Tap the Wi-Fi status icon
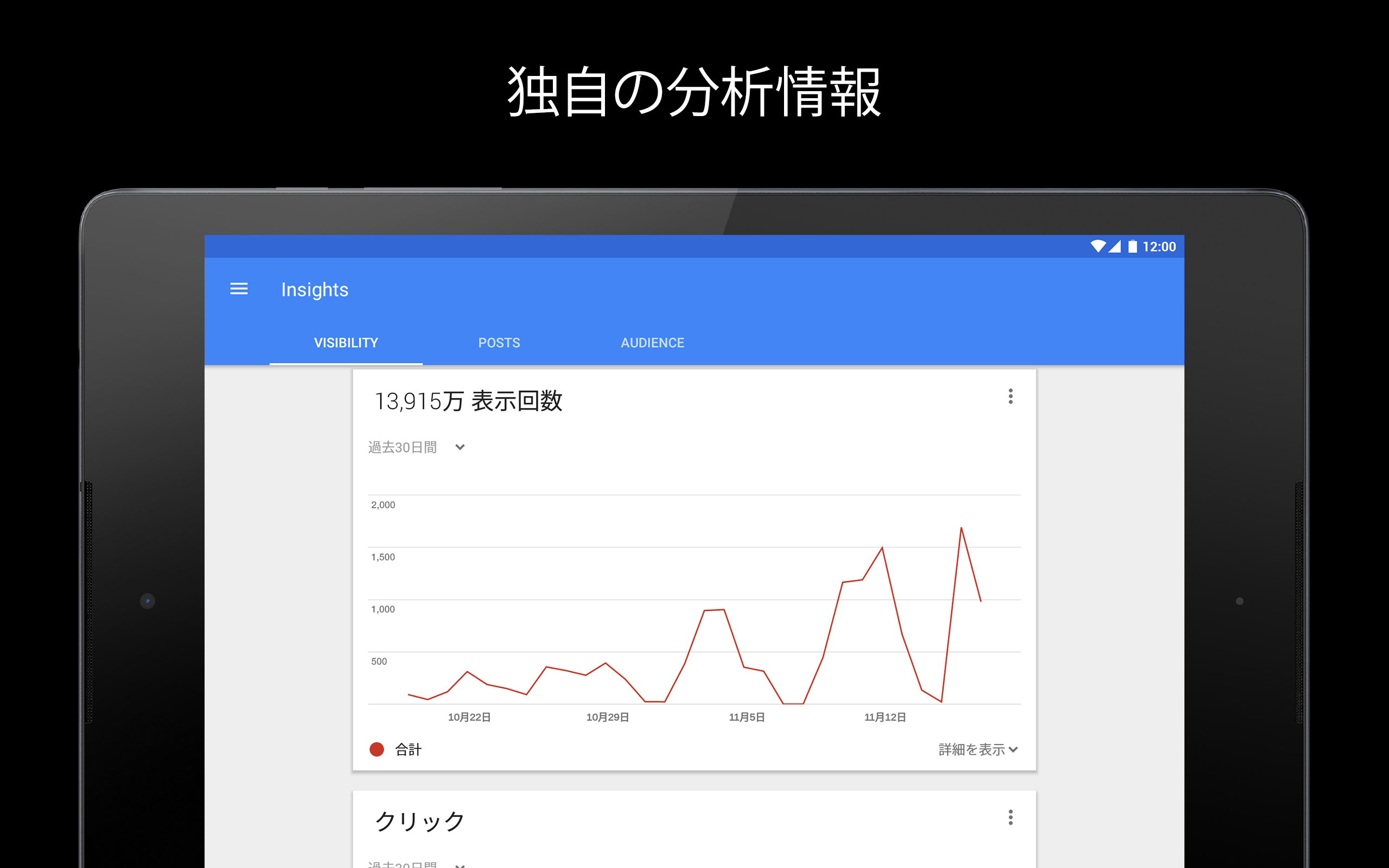1389x868 pixels. tap(1098, 246)
